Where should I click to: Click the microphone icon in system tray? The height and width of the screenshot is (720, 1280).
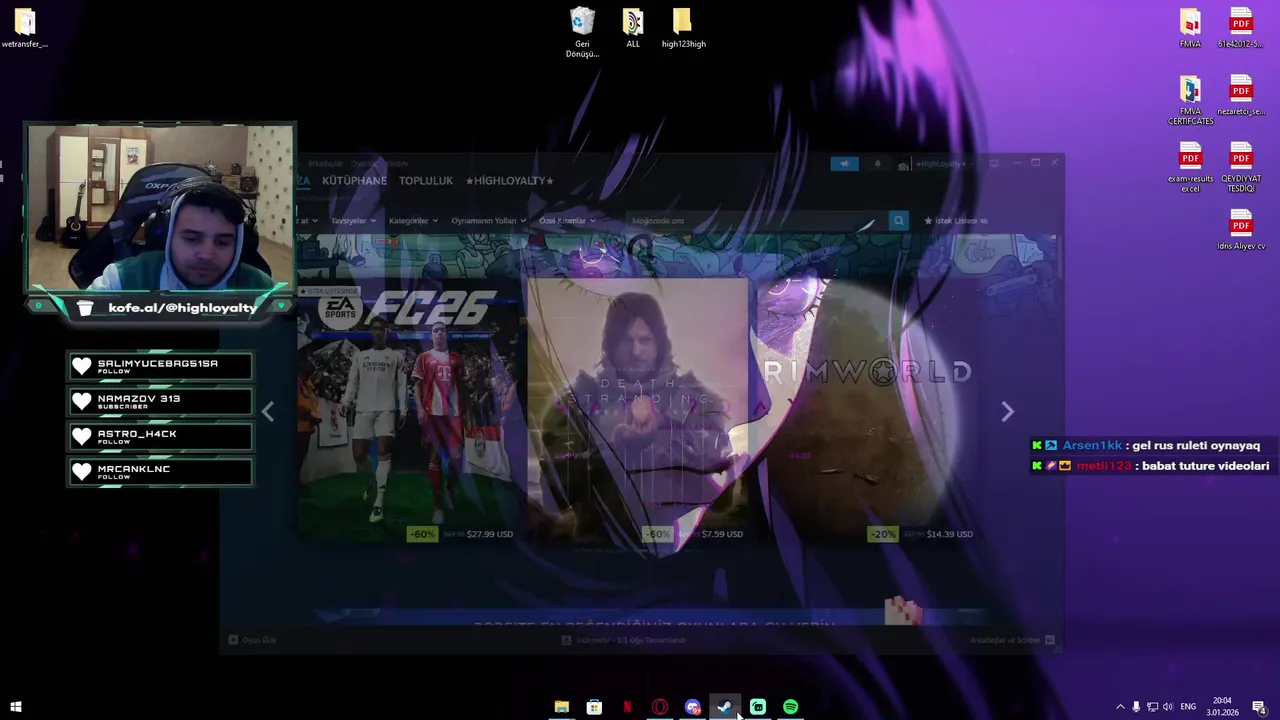1136,707
